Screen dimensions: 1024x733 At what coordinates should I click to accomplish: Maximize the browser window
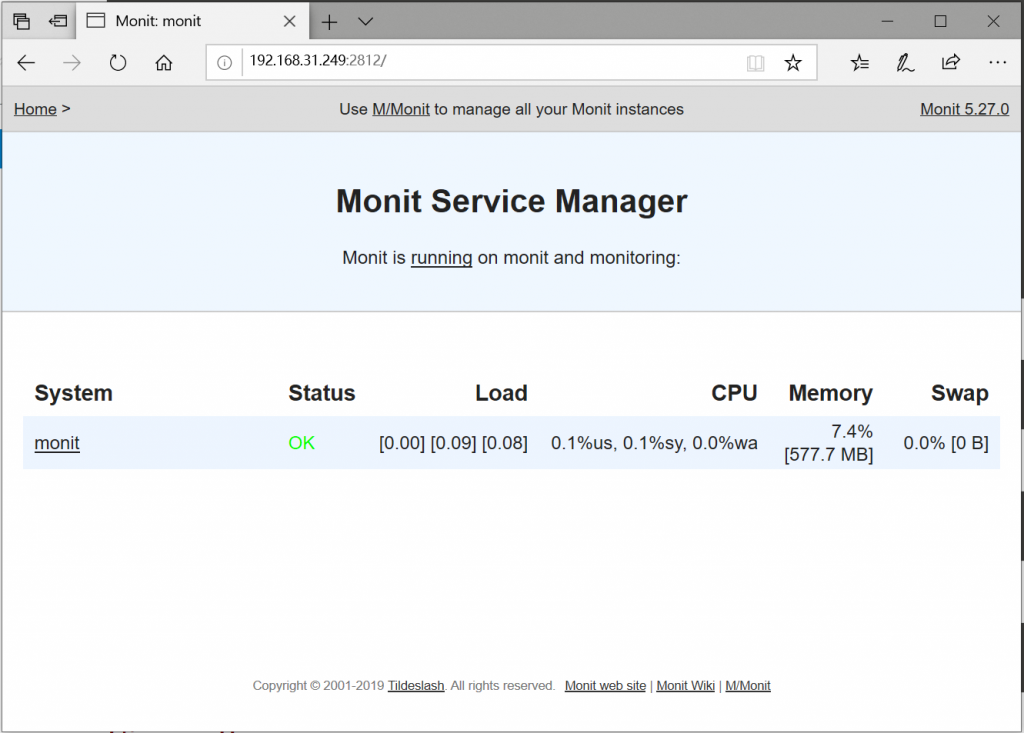click(940, 21)
